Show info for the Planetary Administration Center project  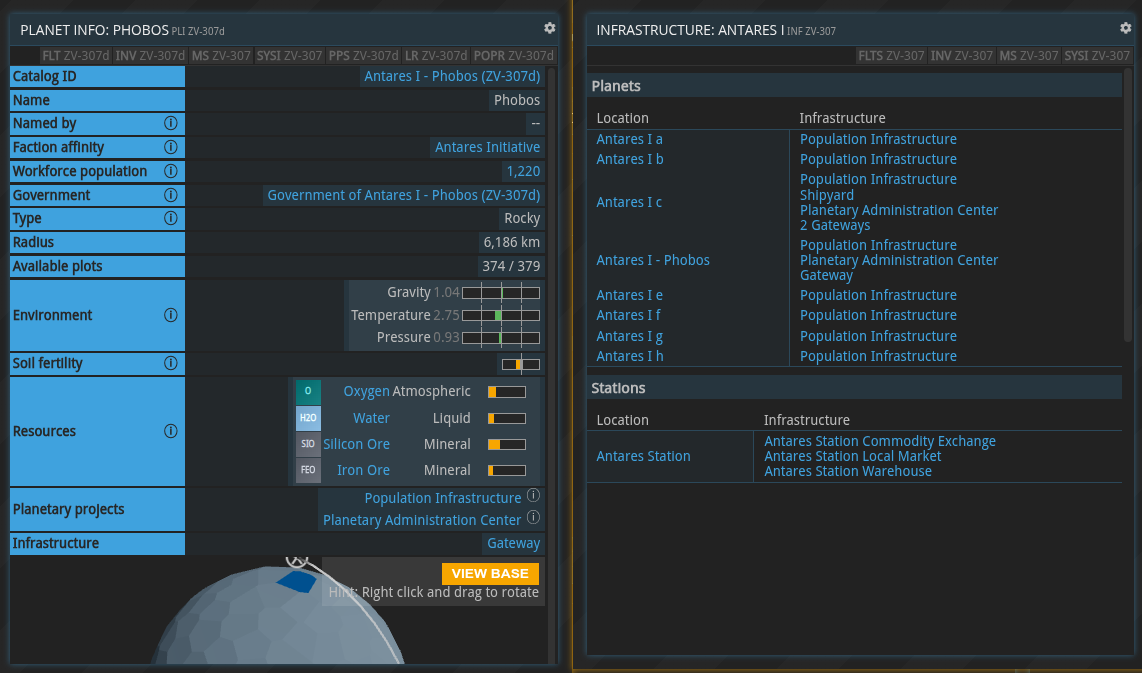533,518
